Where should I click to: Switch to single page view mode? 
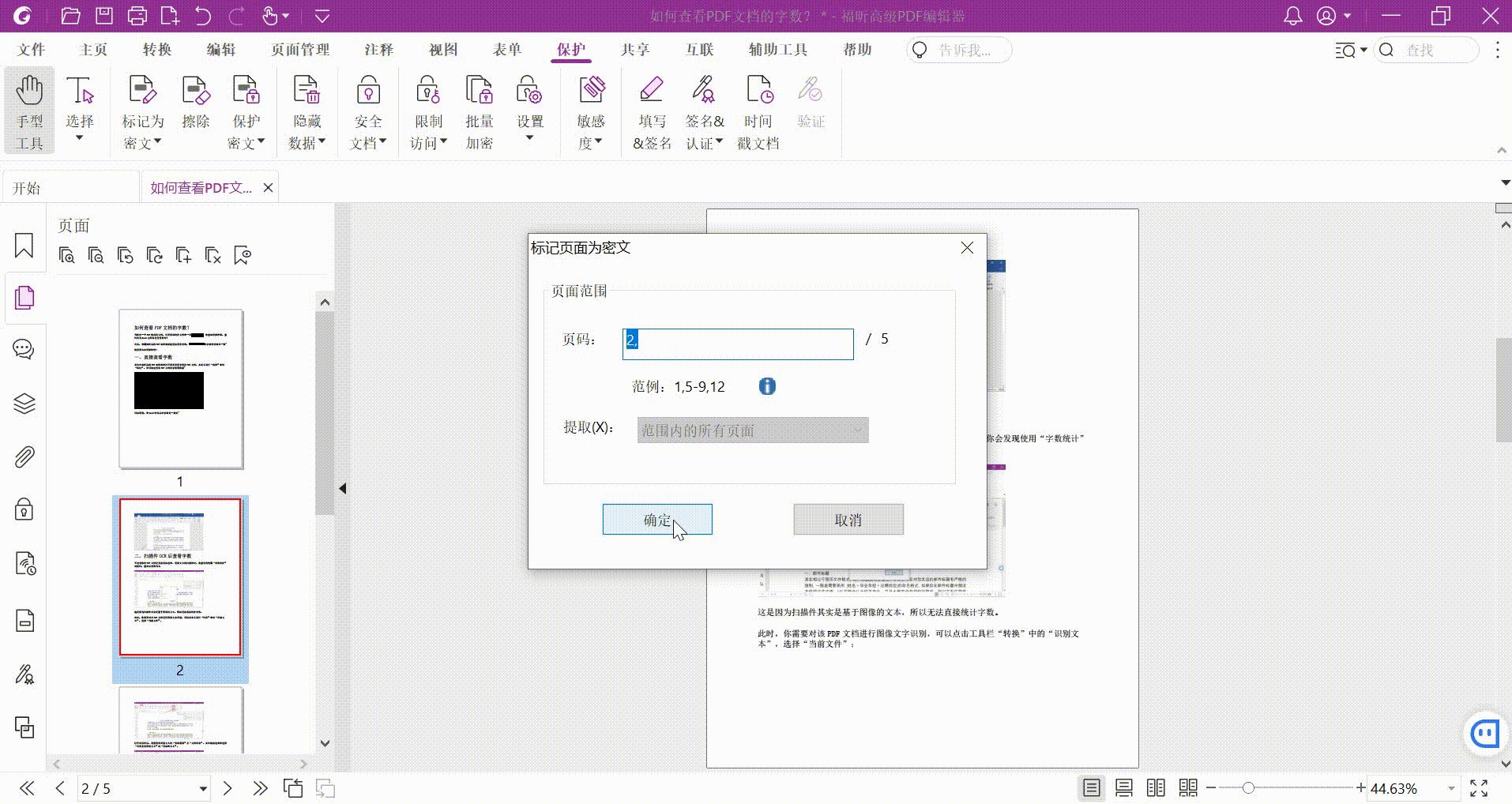point(1092,787)
